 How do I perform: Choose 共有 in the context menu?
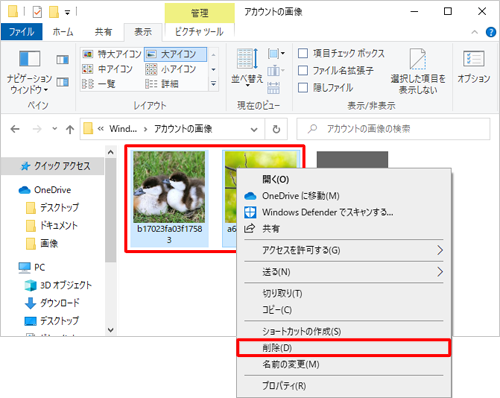point(344,229)
